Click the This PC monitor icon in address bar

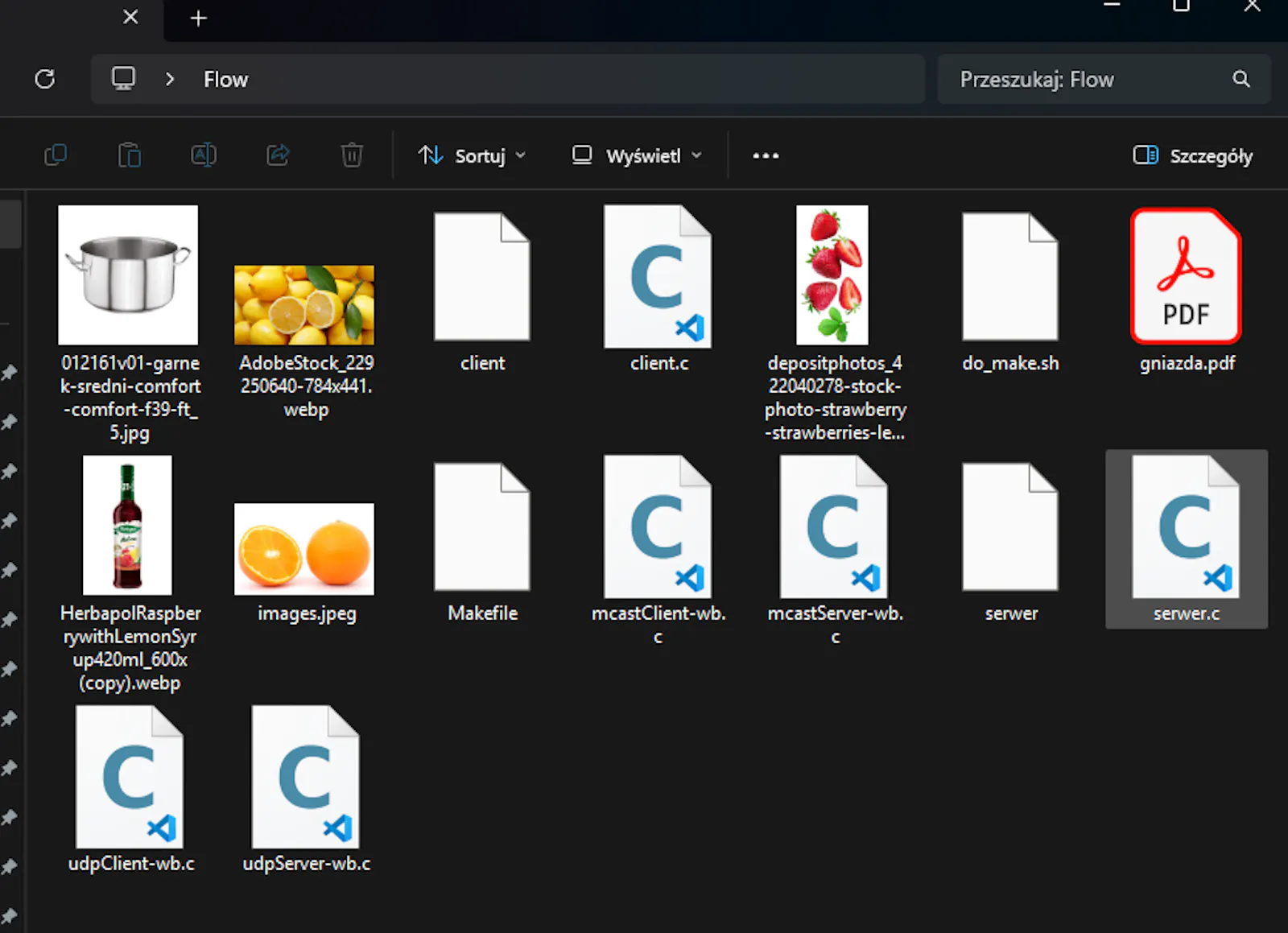pyautogui.click(x=123, y=79)
